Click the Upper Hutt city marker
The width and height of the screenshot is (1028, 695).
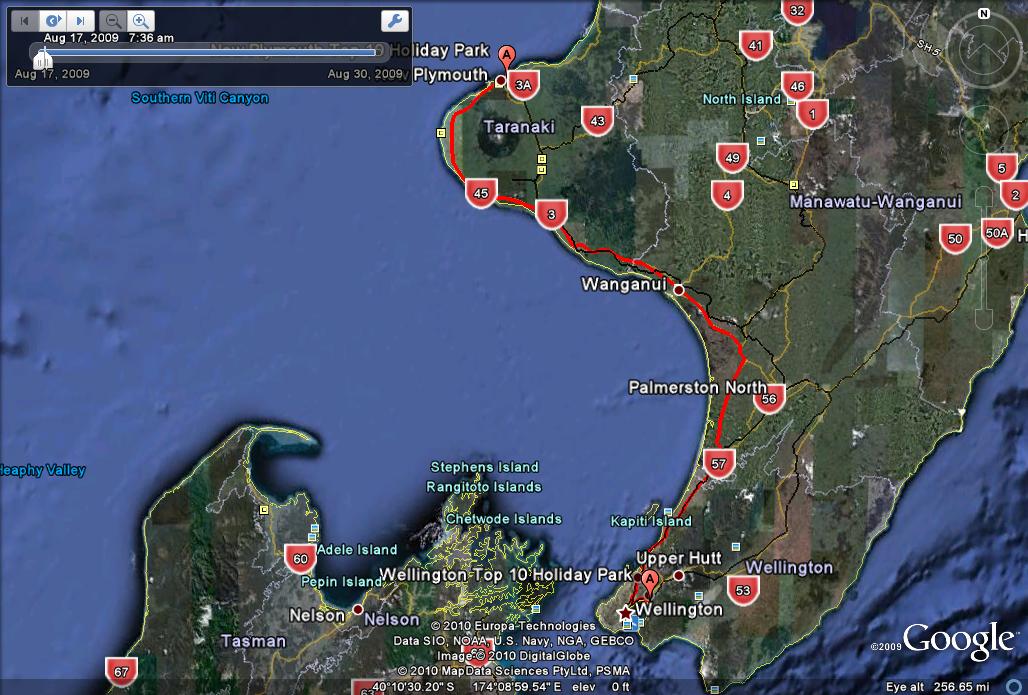tap(679, 575)
